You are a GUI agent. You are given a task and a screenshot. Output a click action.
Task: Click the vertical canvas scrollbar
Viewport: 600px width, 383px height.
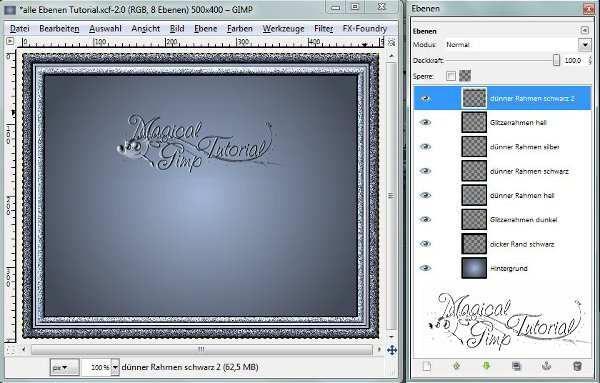pos(391,196)
